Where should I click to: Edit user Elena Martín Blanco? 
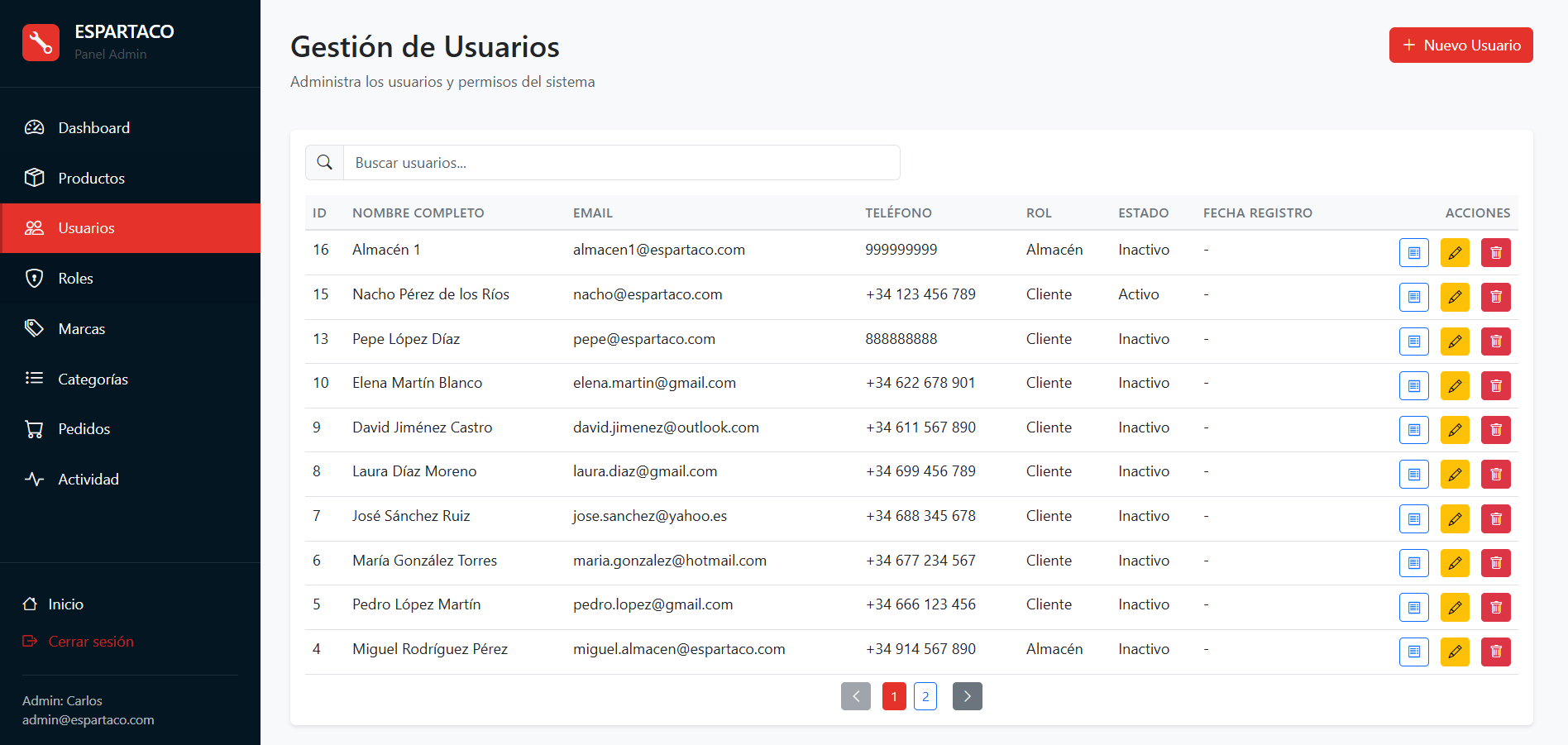click(1455, 385)
